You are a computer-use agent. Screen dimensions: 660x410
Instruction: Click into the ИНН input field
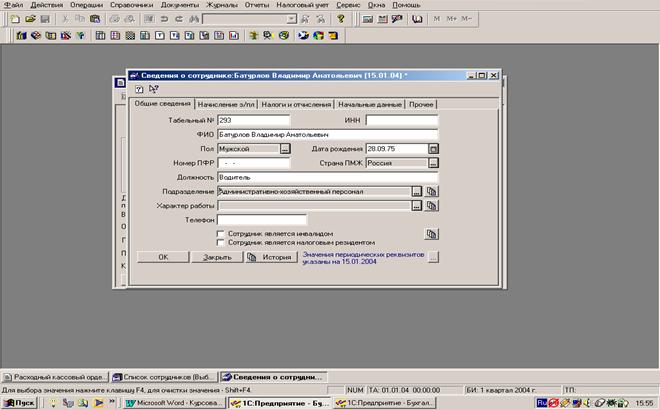401,120
